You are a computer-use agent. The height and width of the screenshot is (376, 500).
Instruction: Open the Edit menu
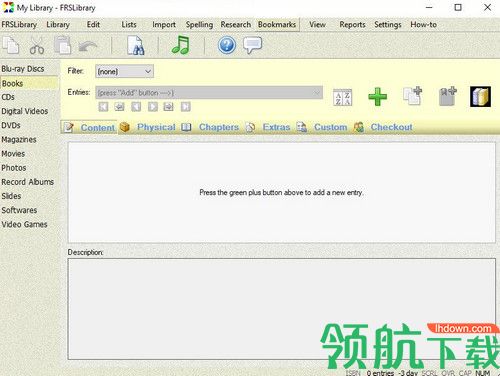pos(93,25)
